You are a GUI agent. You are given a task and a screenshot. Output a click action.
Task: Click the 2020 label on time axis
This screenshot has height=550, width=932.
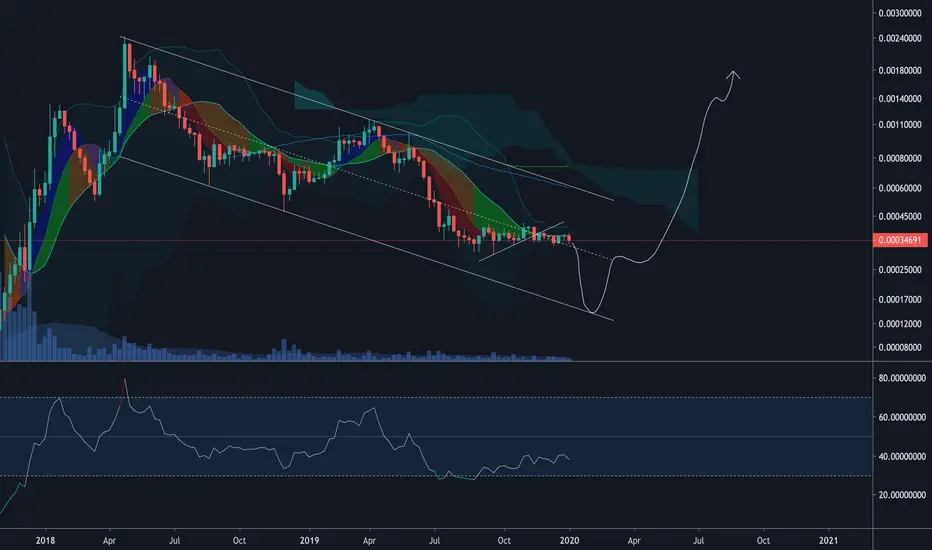point(569,540)
